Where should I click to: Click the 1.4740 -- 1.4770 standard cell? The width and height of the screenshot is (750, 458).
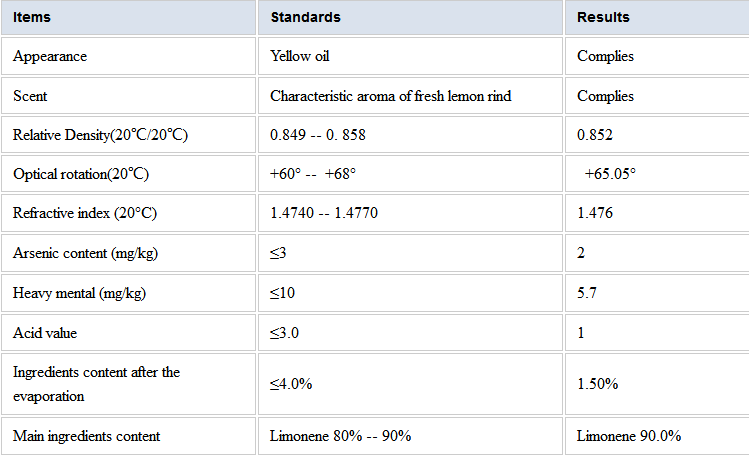point(410,213)
